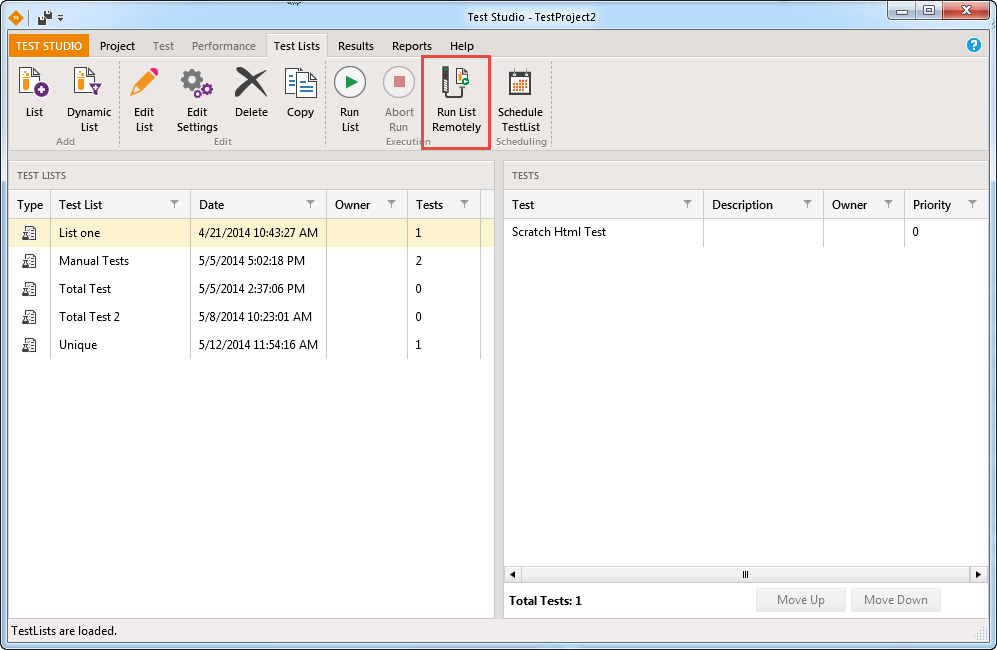Click date 5/12/2014 11:54:16 AM cell
The height and width of the screenshot is (650, 997).
pyautogui.click(x=258, y=345)
